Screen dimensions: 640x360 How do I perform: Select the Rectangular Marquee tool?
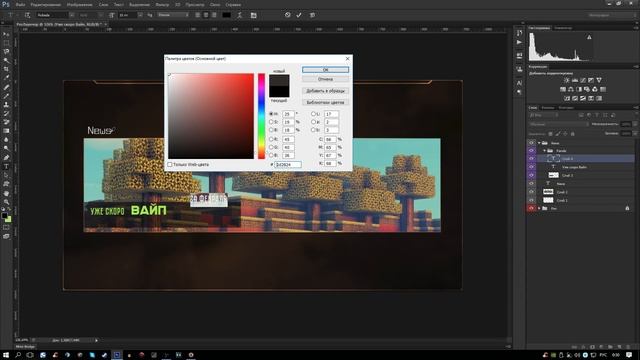6,43
